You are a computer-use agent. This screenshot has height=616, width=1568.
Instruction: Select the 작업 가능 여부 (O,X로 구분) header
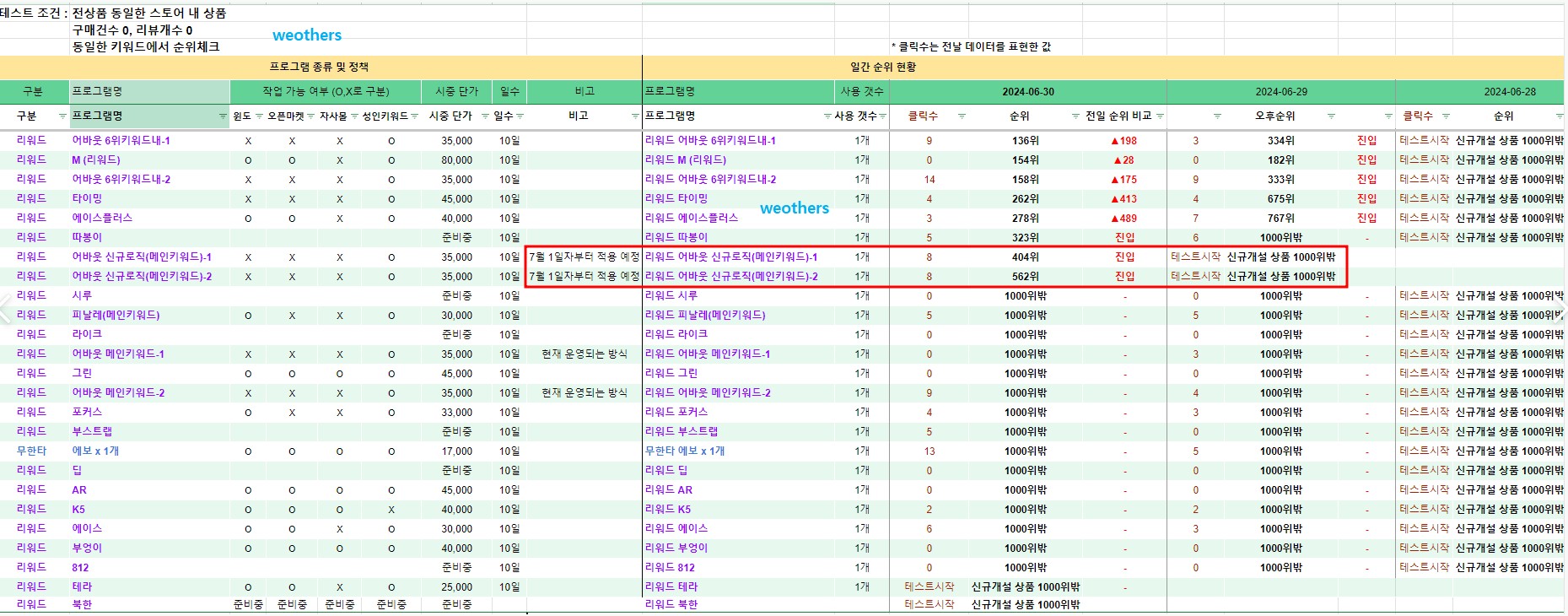(x=326, y=92)
